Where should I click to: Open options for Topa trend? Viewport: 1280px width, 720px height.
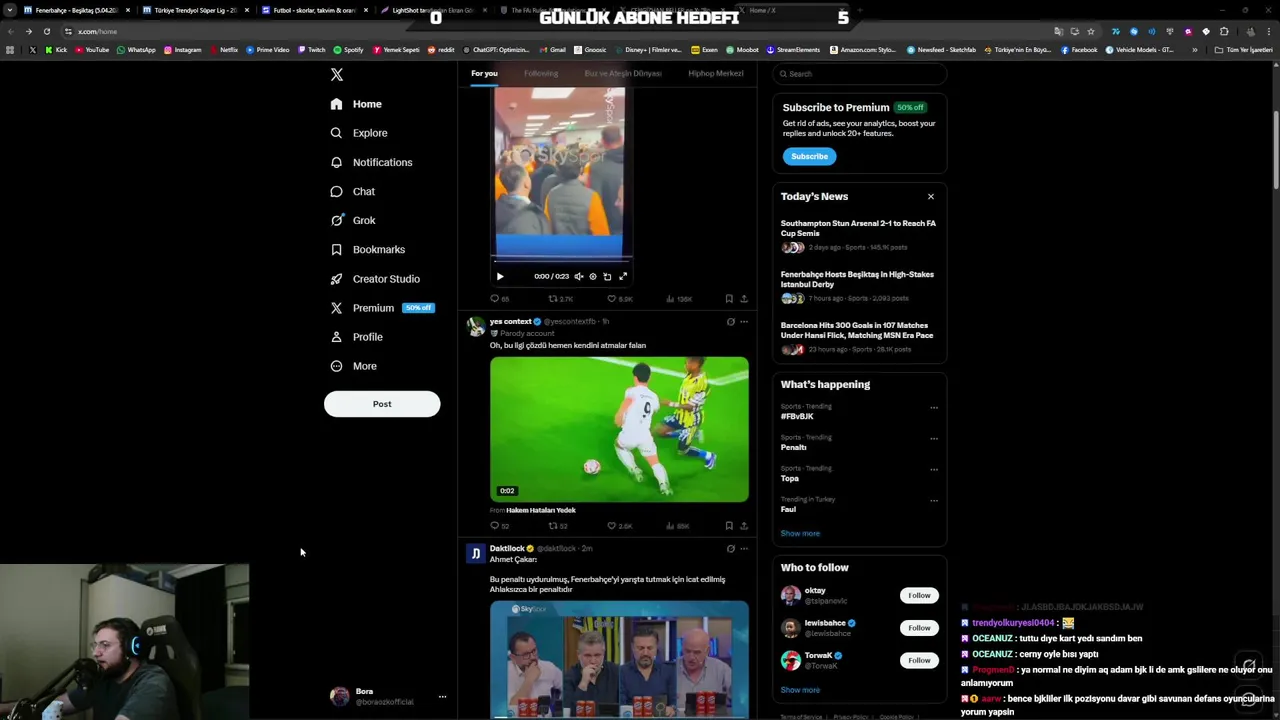934,470
